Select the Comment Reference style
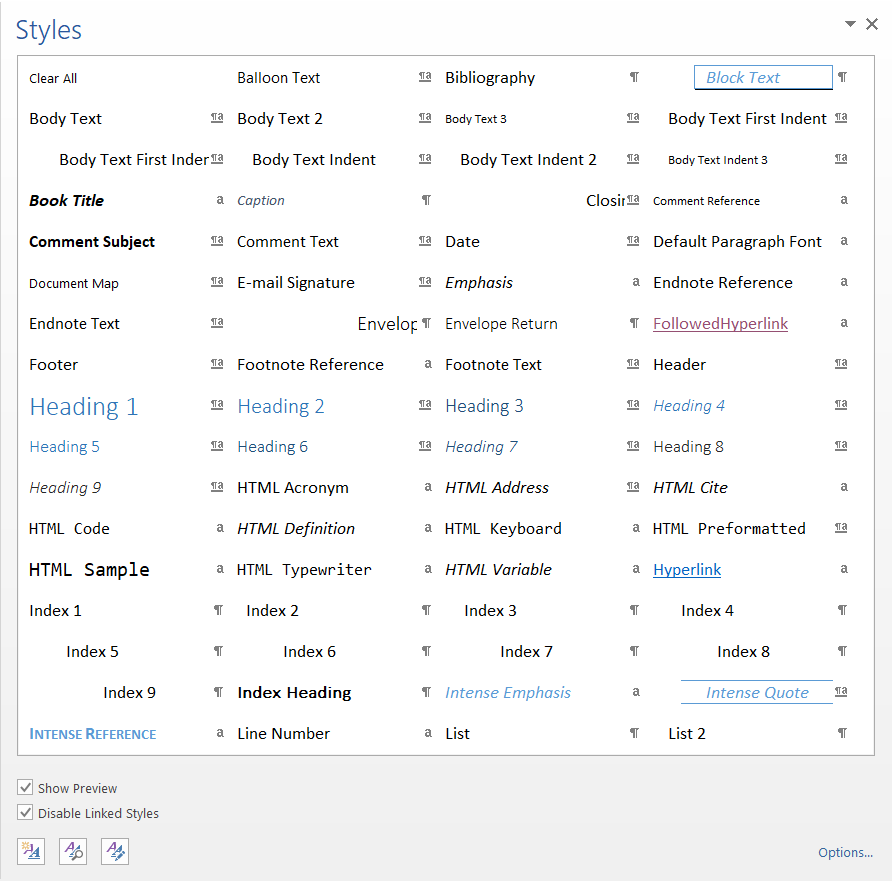 pos(706,201)
